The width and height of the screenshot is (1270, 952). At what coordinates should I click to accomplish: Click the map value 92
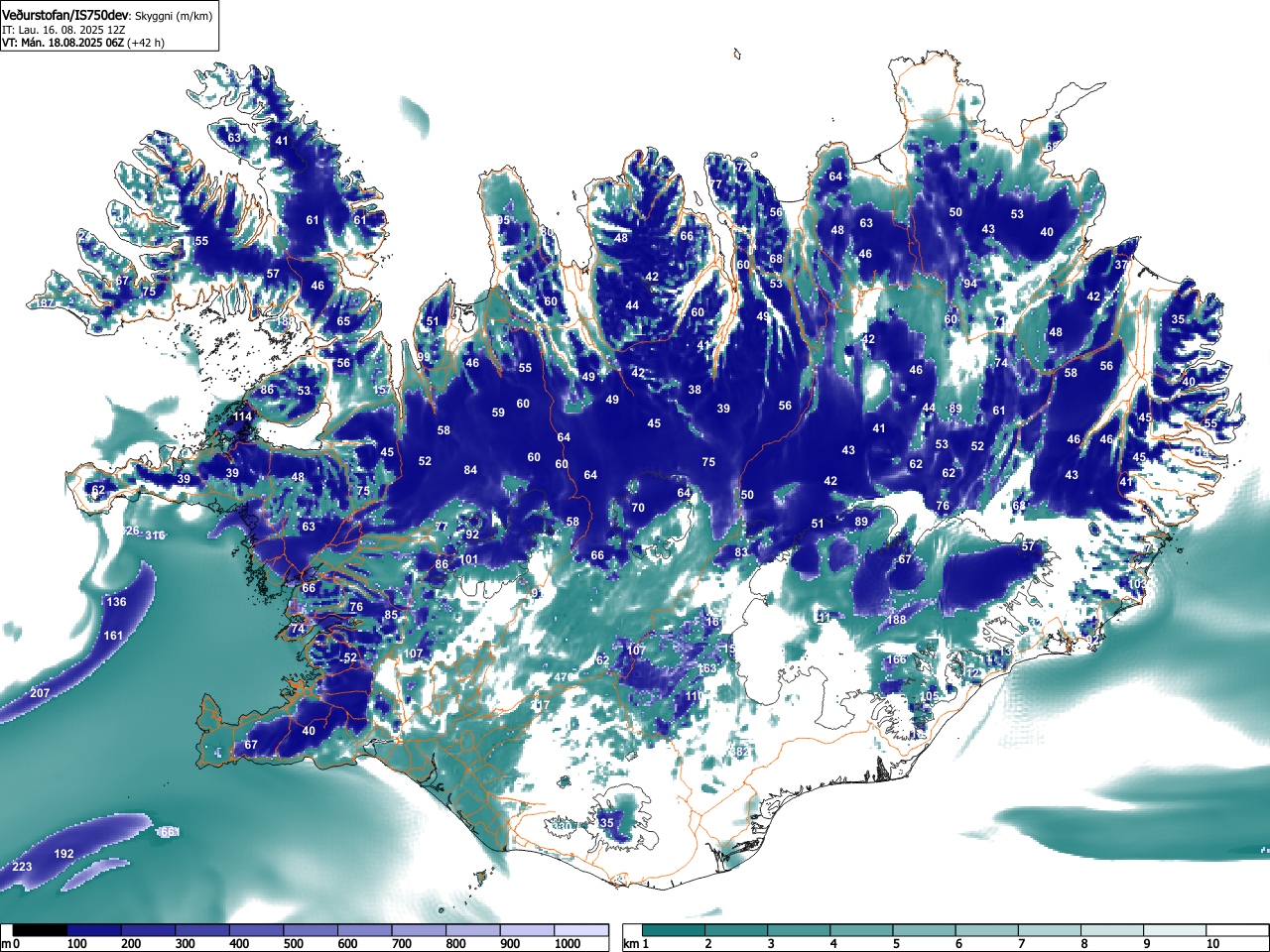click(472, 535)
